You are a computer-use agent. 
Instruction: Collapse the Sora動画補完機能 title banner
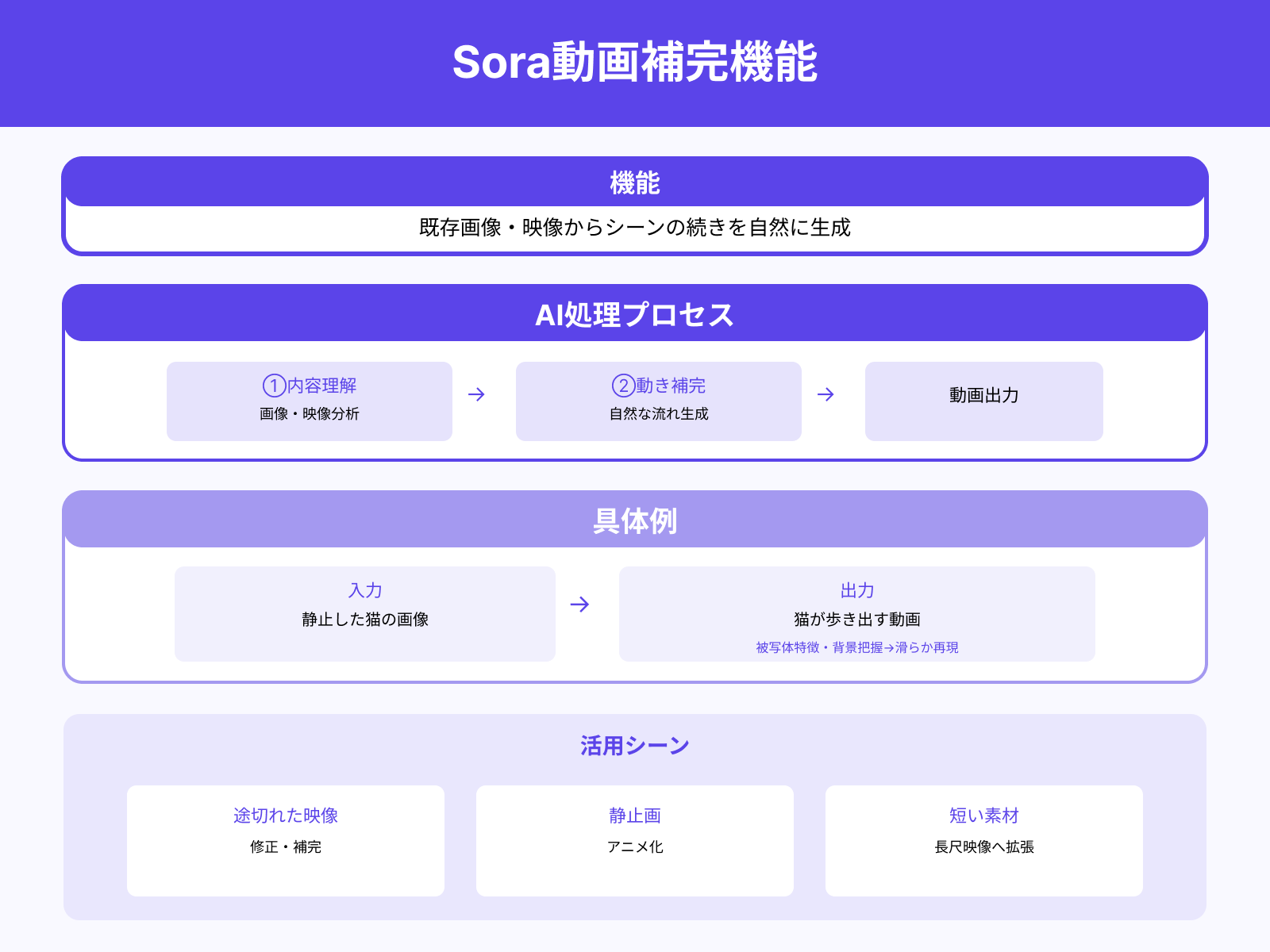tap(634, 62)
